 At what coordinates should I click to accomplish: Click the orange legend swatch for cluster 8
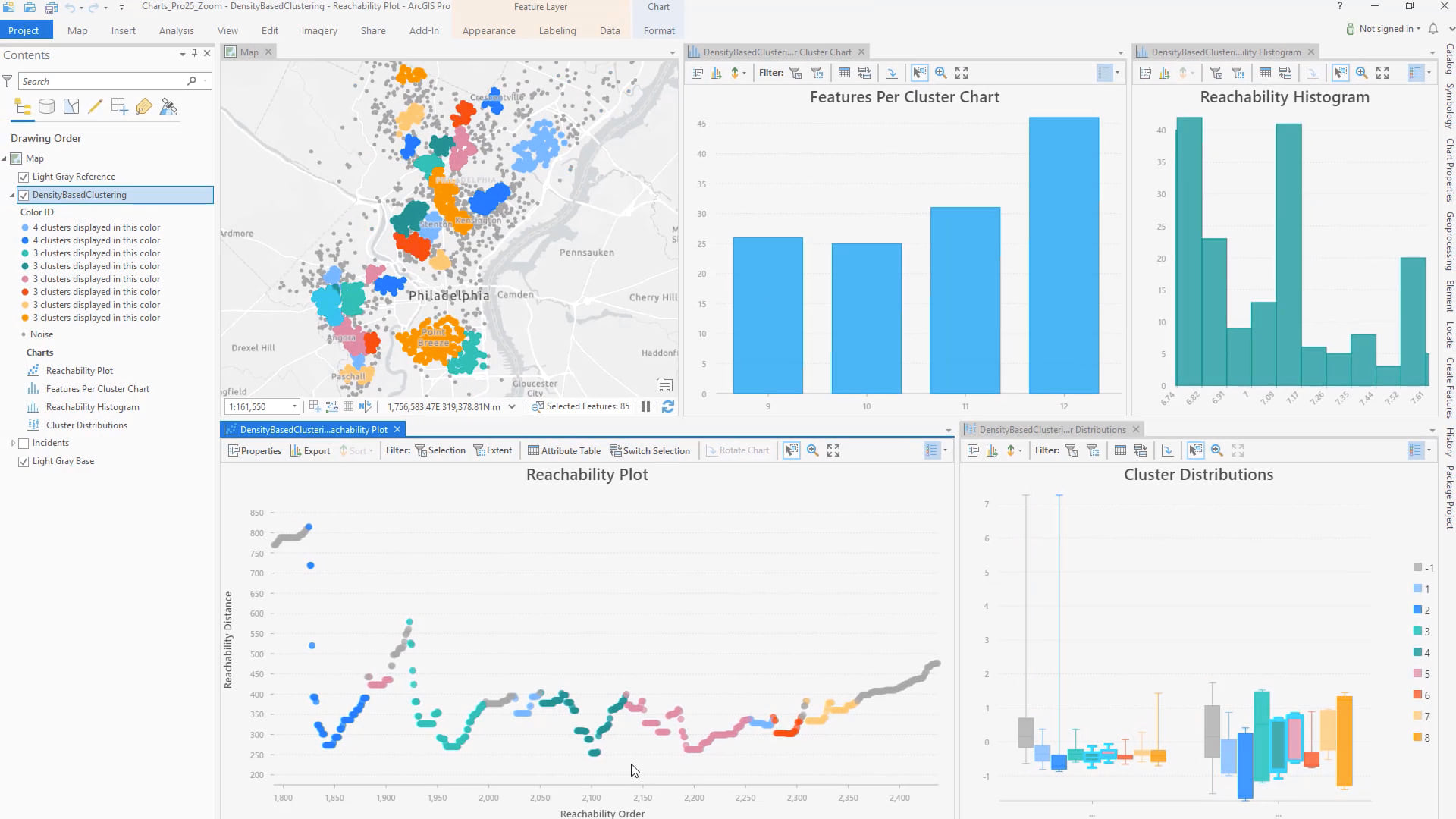point(1417,737)
